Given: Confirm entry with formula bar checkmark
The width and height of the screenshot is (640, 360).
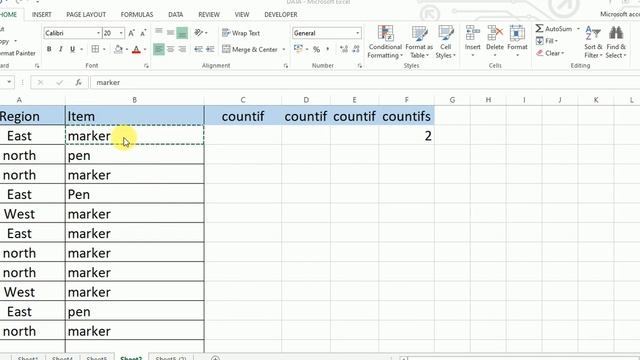Looking at the screenshot, I should coord(60,82).
